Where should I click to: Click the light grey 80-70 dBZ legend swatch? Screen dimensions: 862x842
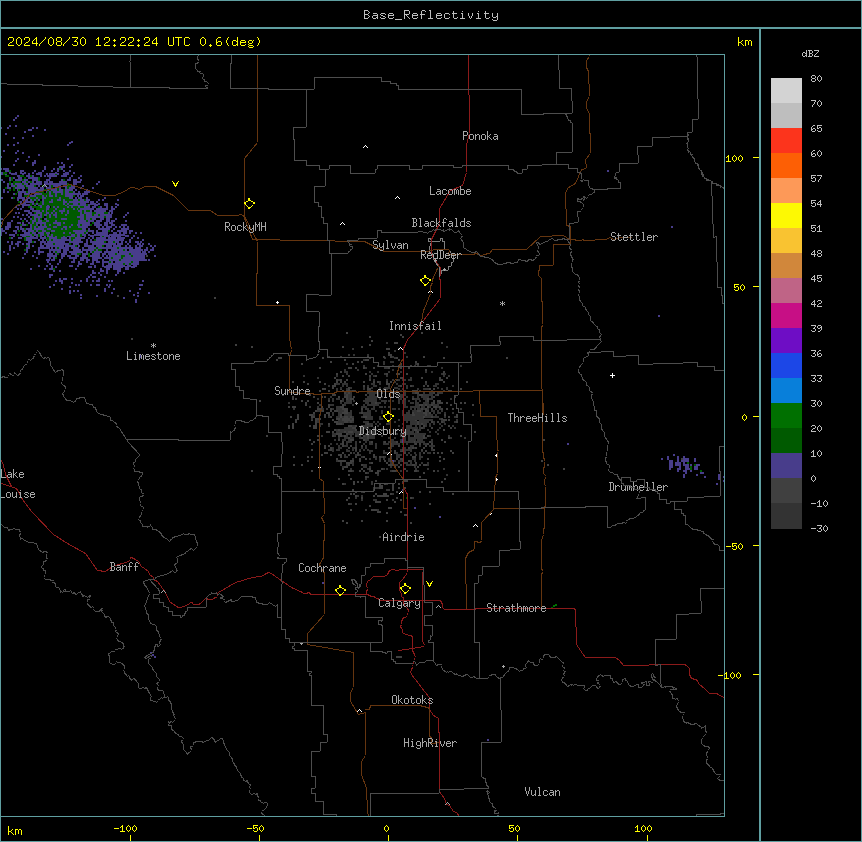786,91
